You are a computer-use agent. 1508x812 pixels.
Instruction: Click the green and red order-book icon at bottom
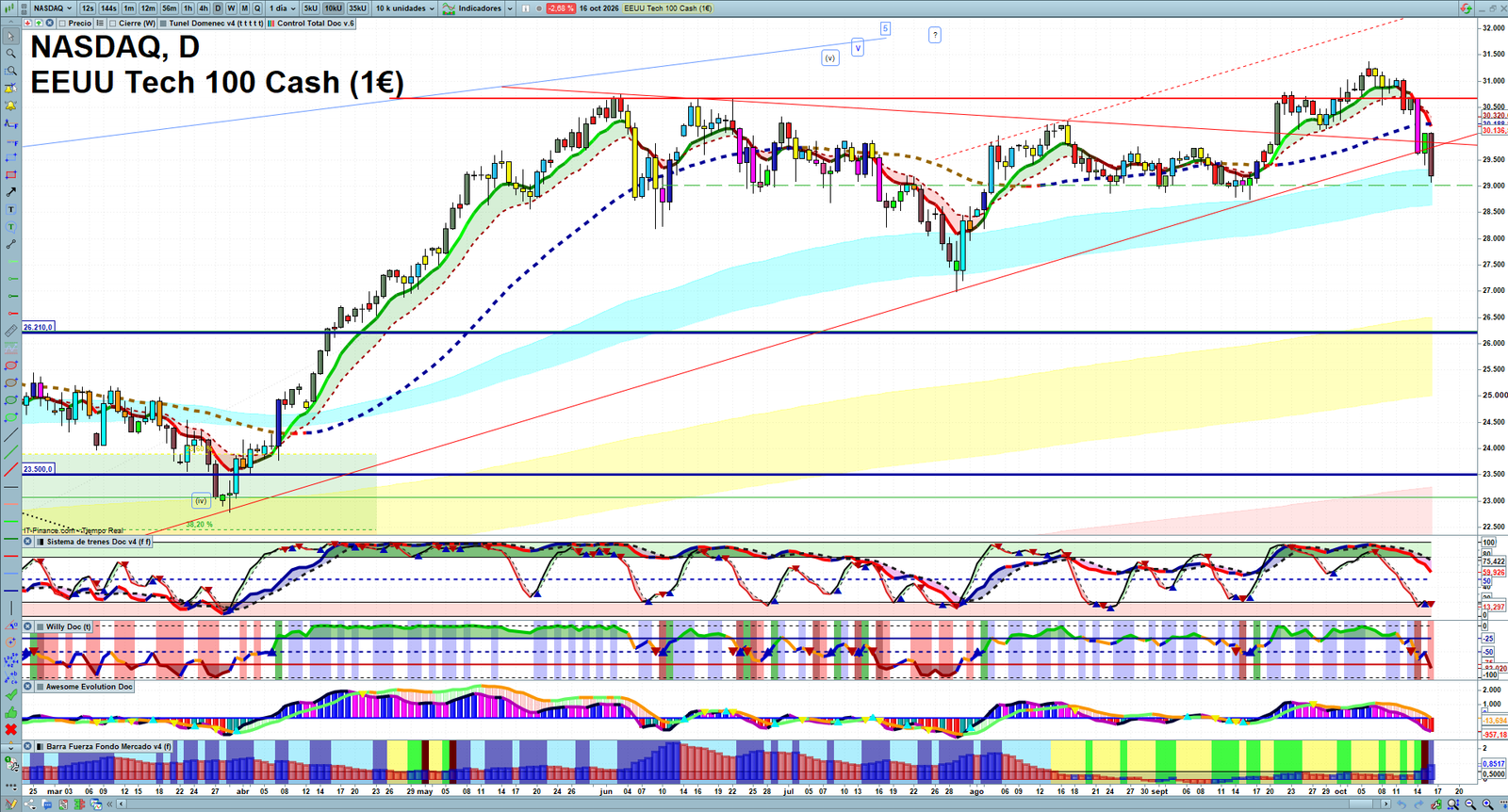click(x=79, y=804)
